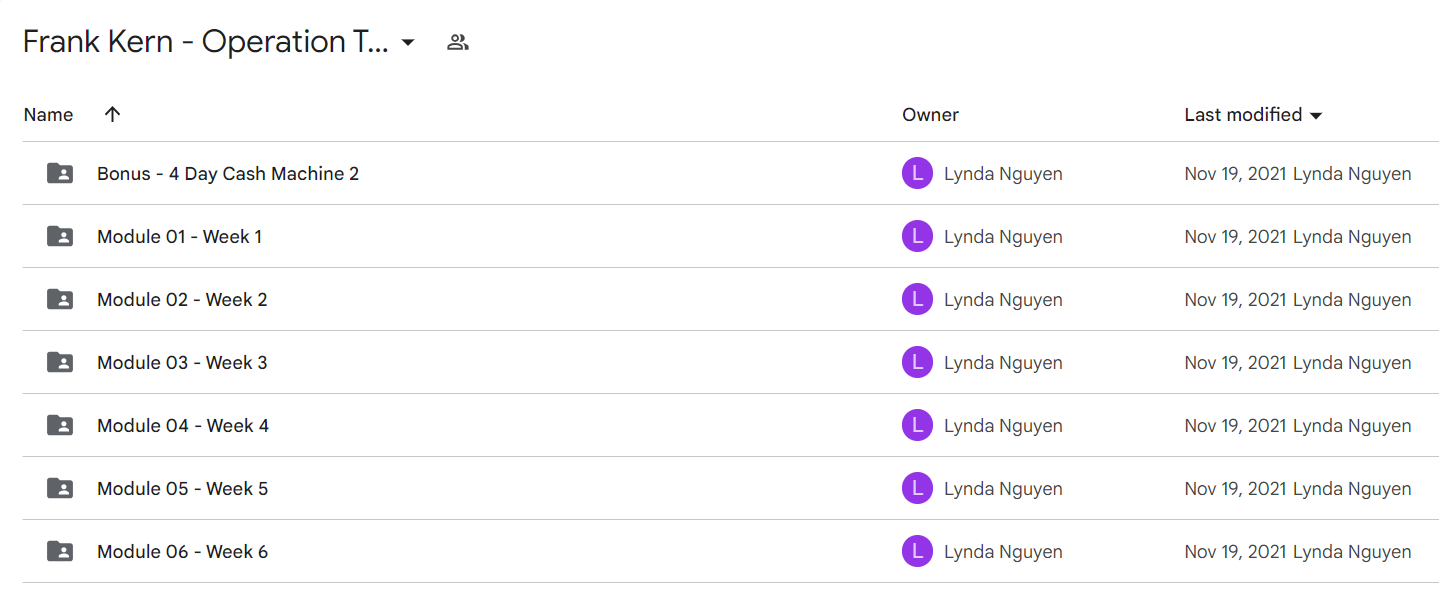Toggle sort direction with the up arrow

coord(112,114)
